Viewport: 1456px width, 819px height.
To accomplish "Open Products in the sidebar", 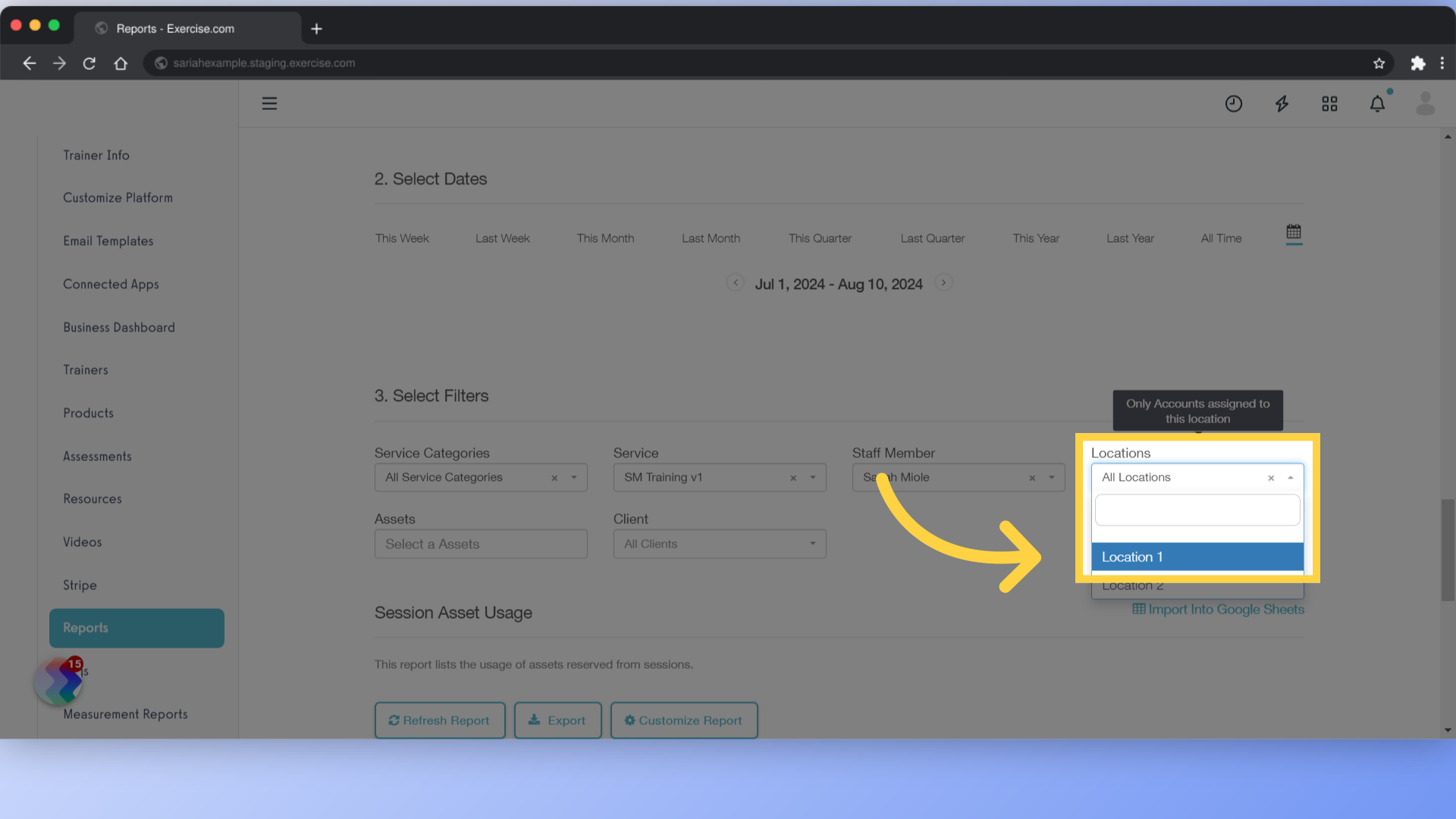I will (88, 413).
